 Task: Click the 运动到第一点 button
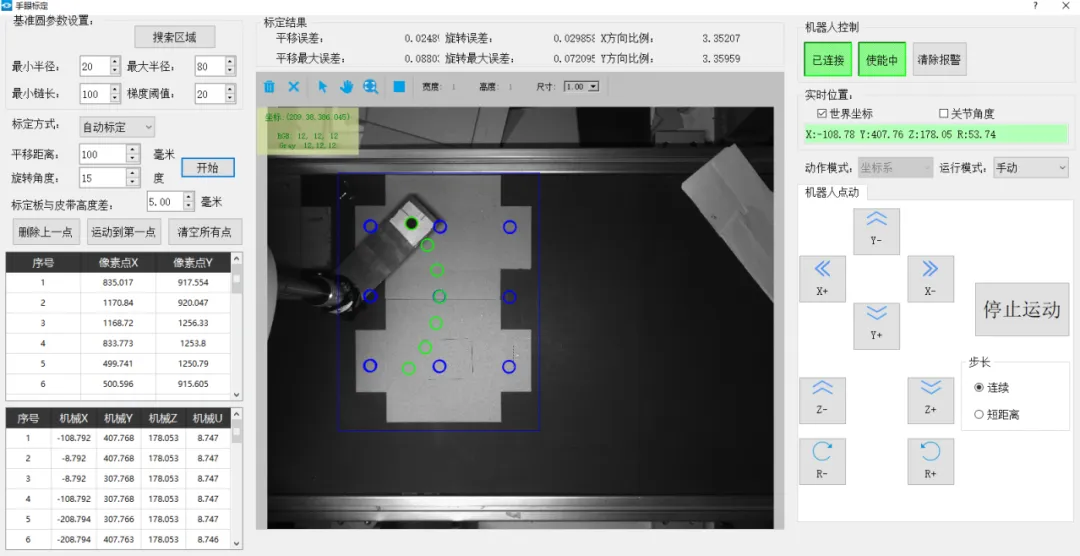(124, 232)
